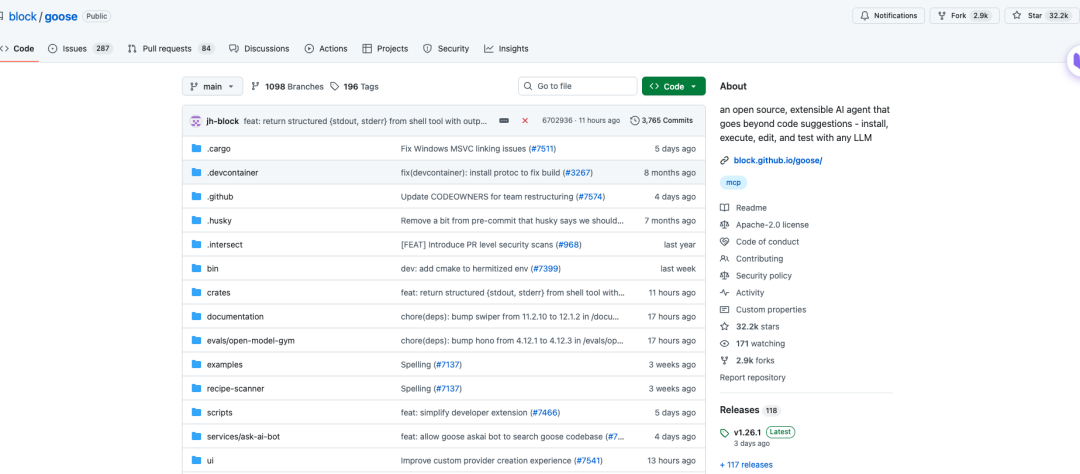Viewport: 1080px width, 474px height.
Task: Click the + 117 releases link
Action: [x=746, y=465]
